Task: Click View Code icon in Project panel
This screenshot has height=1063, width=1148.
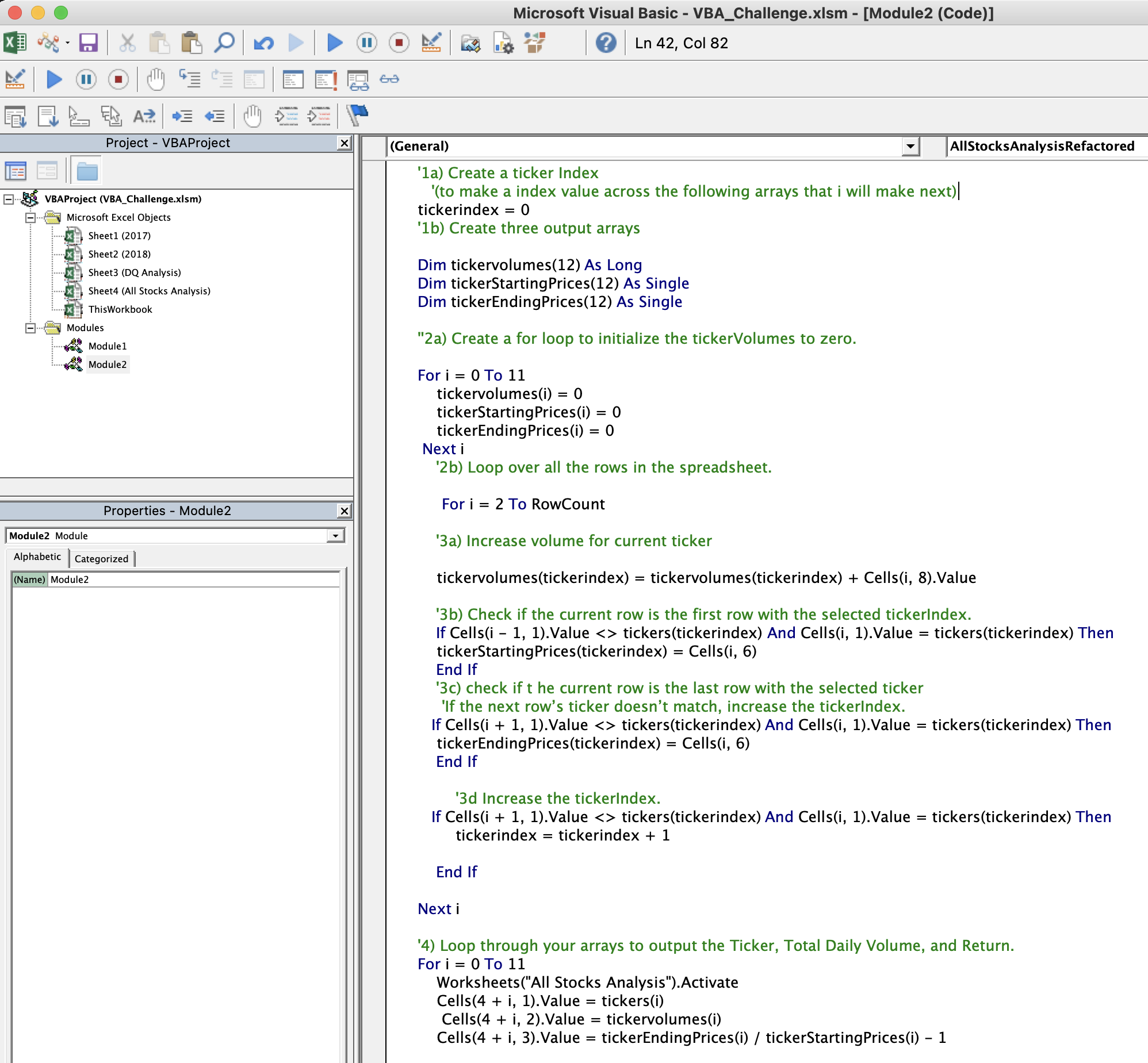Action: point(16,171)
